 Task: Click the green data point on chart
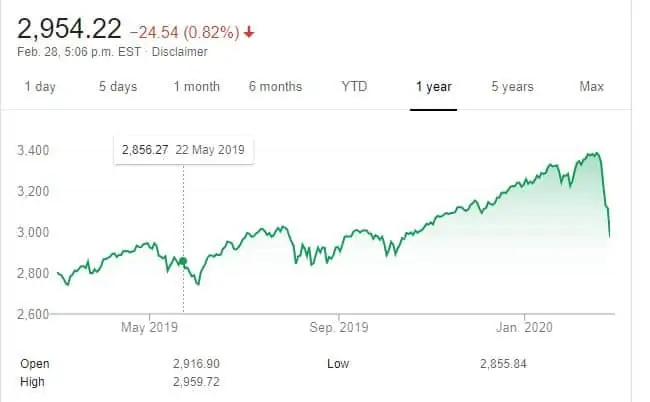tap(183, 261)
